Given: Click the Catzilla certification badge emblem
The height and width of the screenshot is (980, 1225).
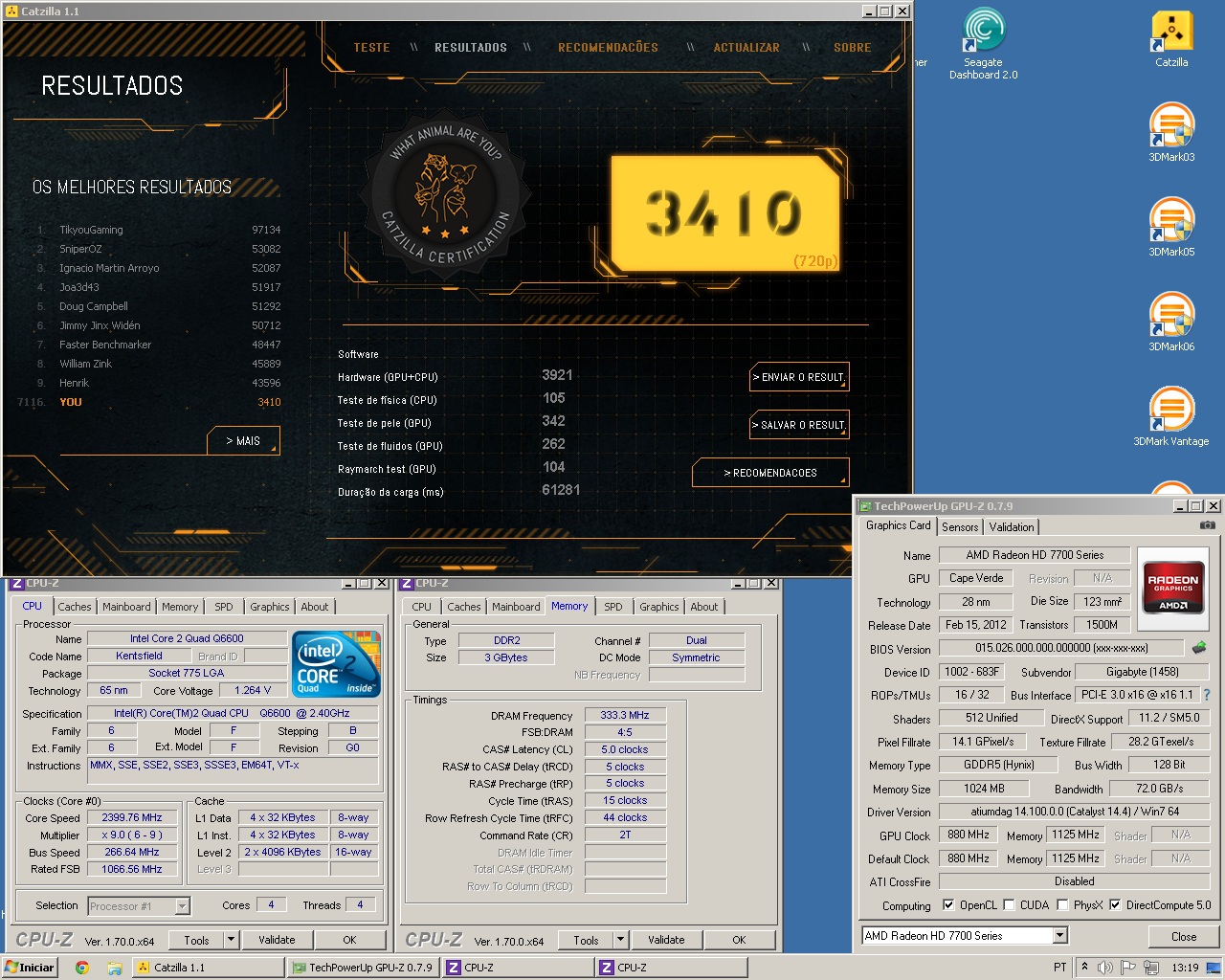Looking at the screenshot, I should coord(446,196).
